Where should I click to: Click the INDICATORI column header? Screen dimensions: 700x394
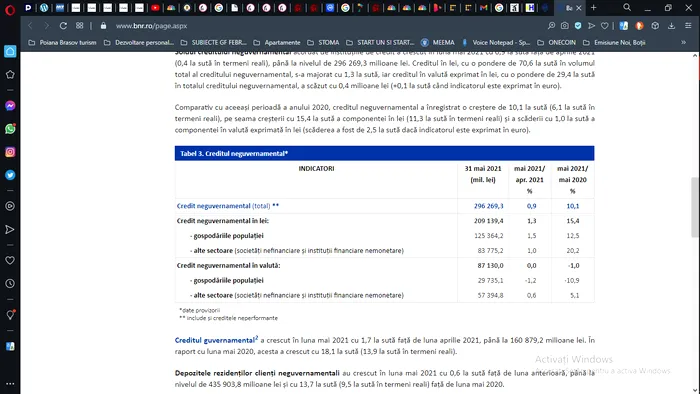click(x=316, y=168)
